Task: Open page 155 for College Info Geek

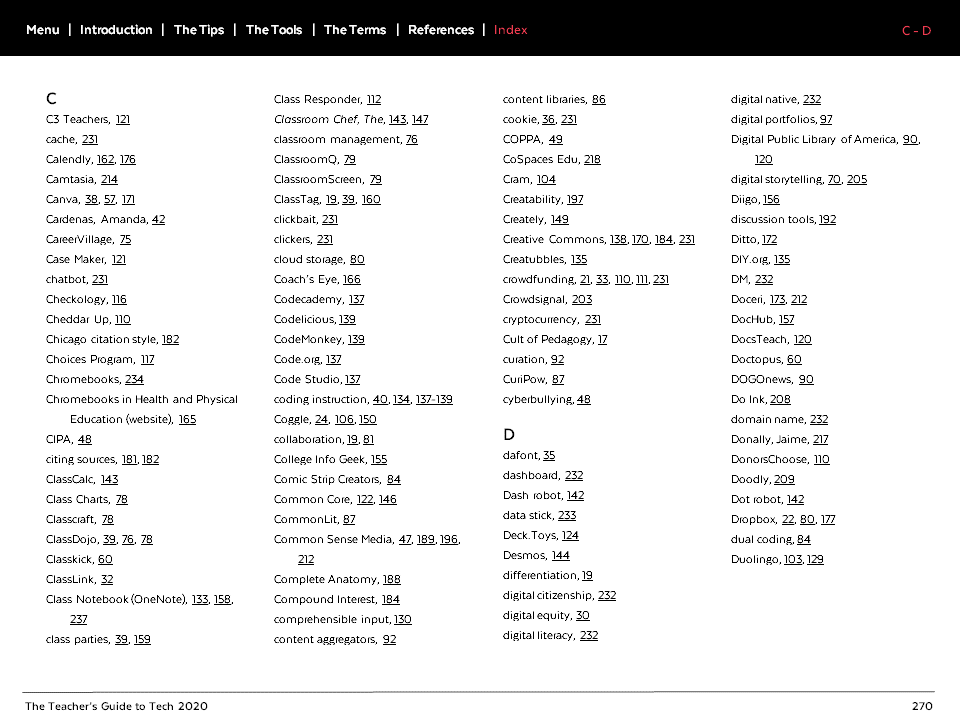Action: pyautogui.click(x=379, y=459)
